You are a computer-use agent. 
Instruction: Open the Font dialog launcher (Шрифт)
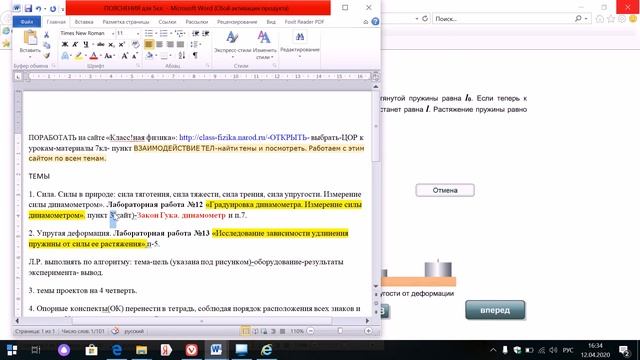(138, 66)
